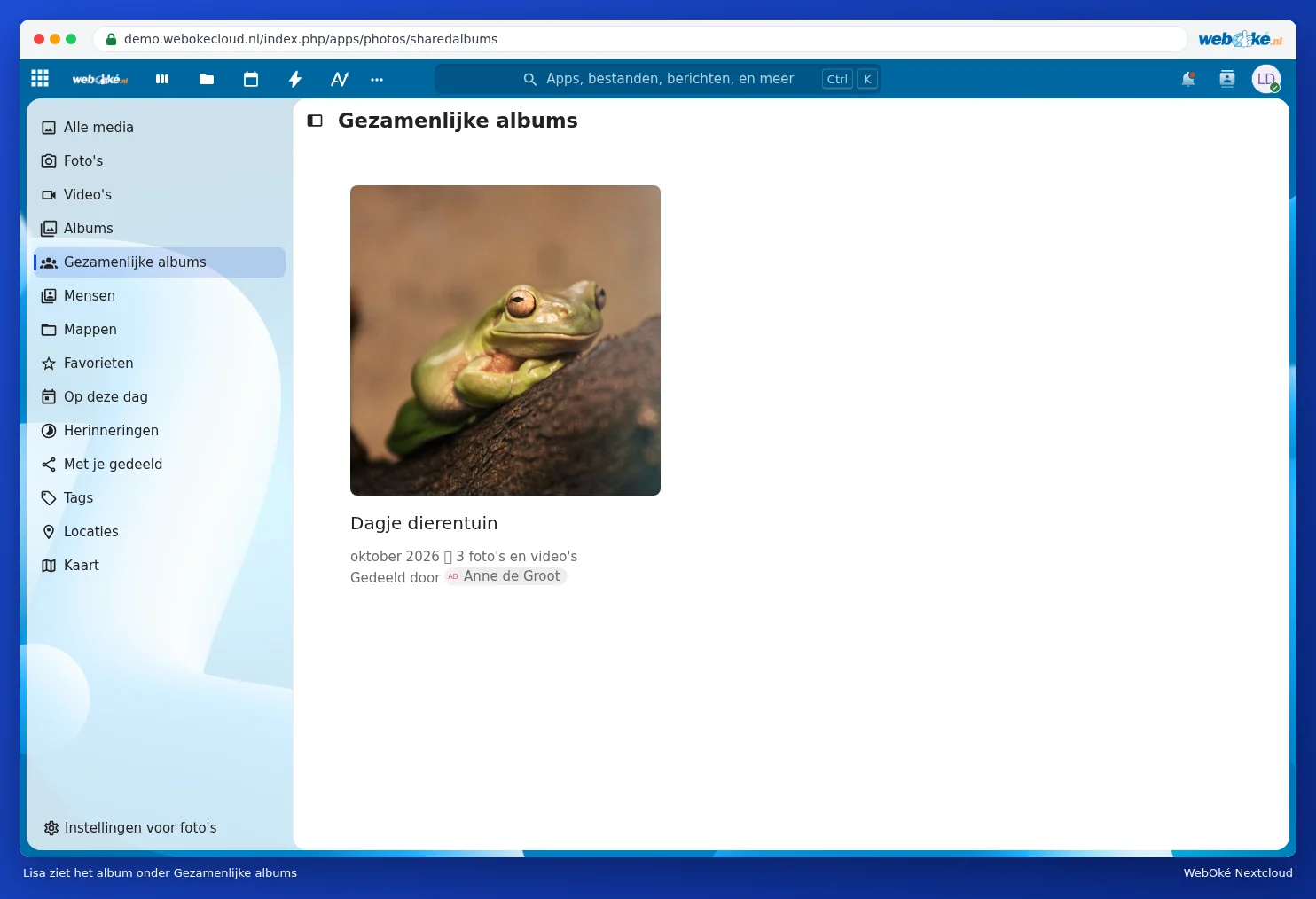Open the Activity lightning icon

(x=295, y=79)
